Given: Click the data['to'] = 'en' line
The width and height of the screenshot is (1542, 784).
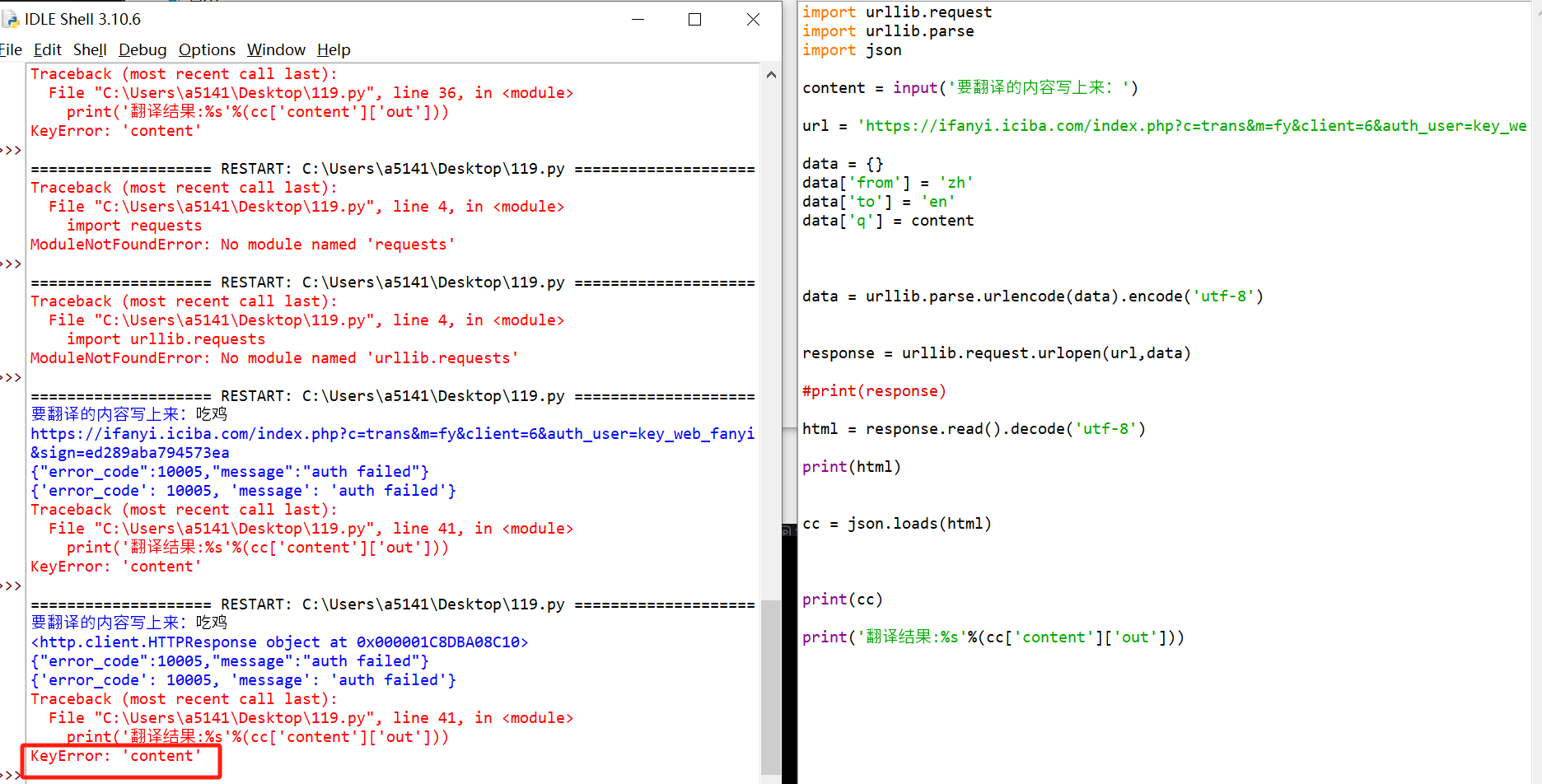Looking at the screenshot, I should (879, 202).
